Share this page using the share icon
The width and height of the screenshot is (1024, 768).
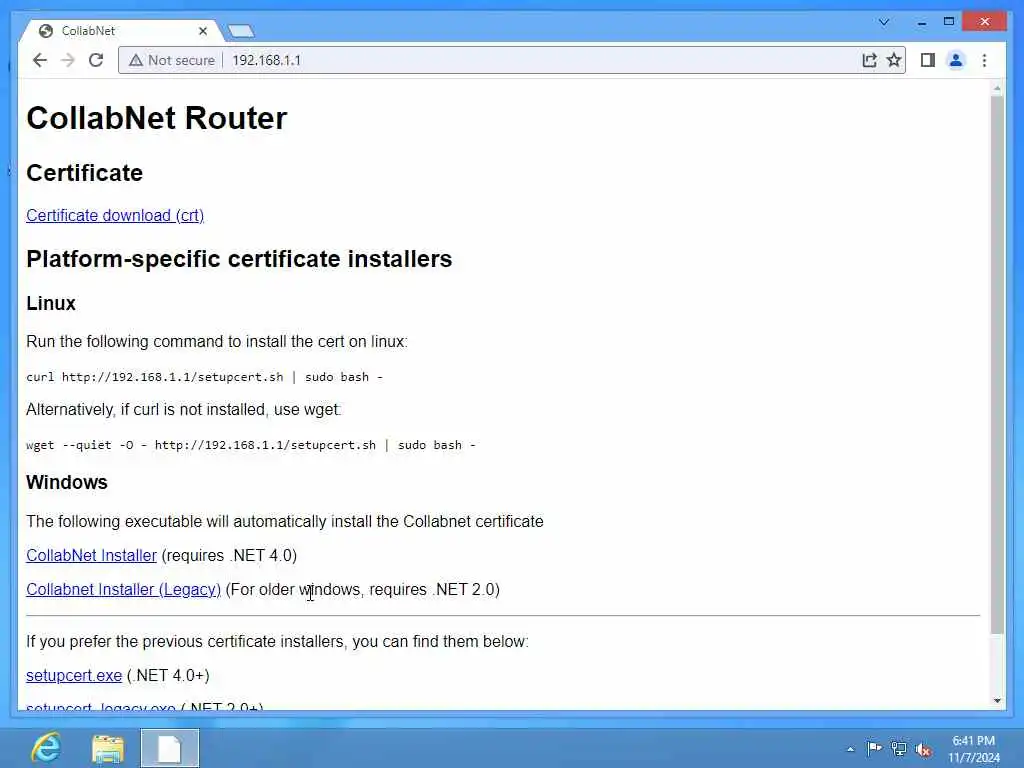pos(869,60)
